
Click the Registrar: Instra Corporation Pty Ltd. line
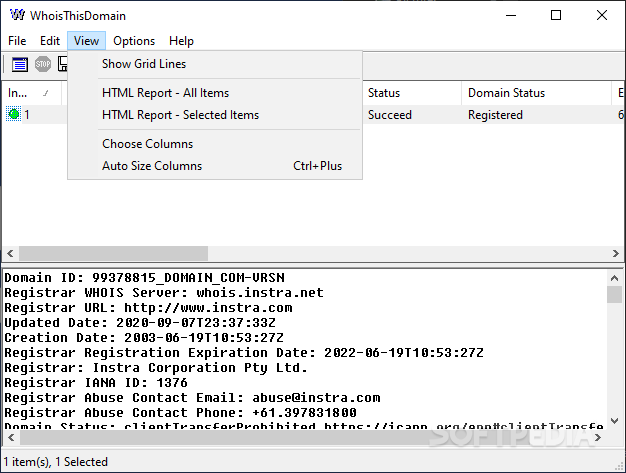[156, 368]
